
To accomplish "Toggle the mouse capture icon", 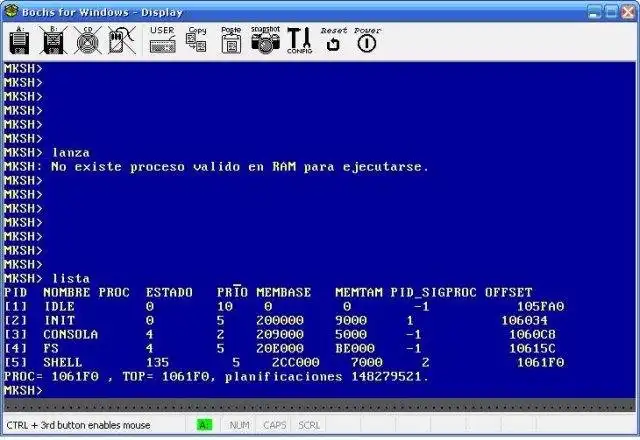I will (122, 41).
